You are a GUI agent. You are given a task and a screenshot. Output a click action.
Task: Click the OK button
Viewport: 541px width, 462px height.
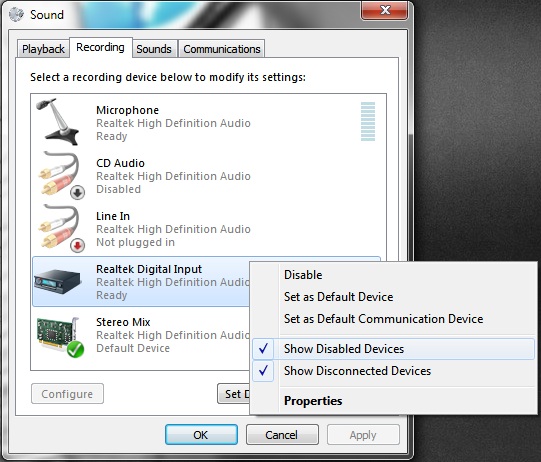pos(201,435)
